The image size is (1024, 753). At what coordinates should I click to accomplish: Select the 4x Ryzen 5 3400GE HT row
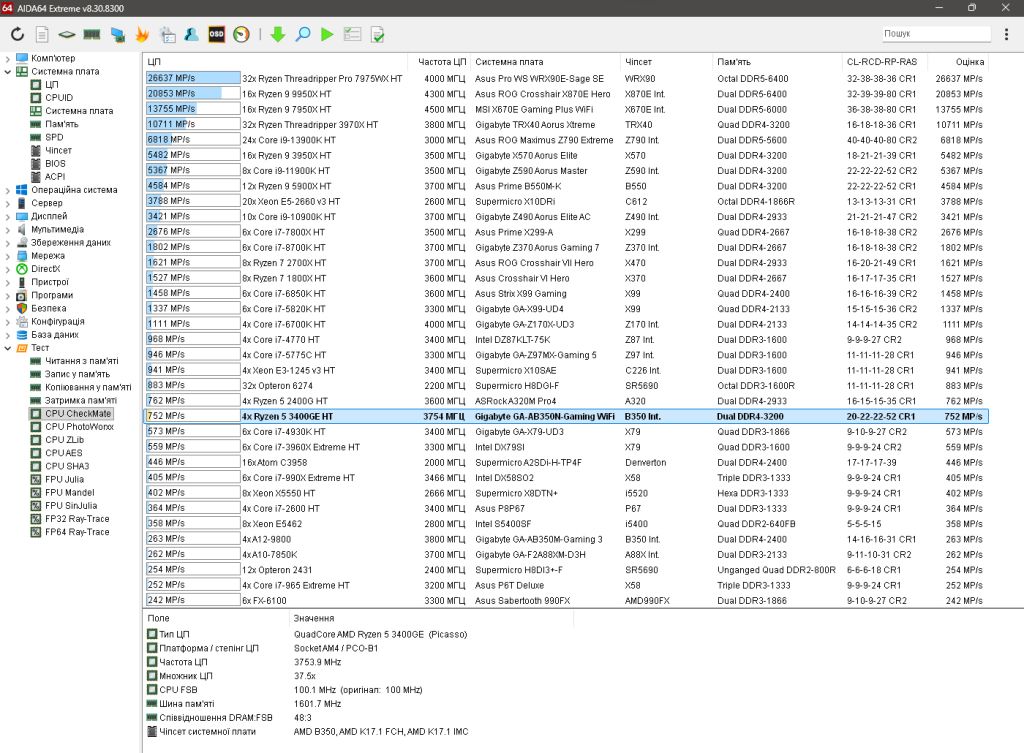coord(566,416)
